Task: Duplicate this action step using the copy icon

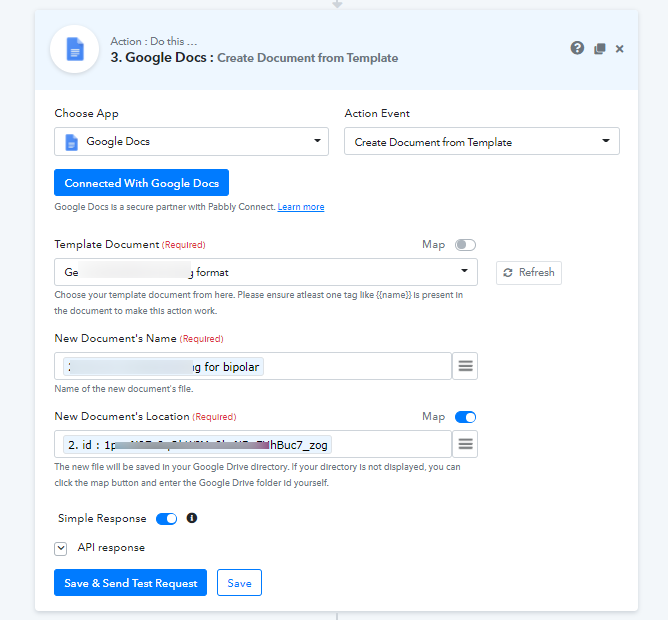Action: (x=599, y=49)
